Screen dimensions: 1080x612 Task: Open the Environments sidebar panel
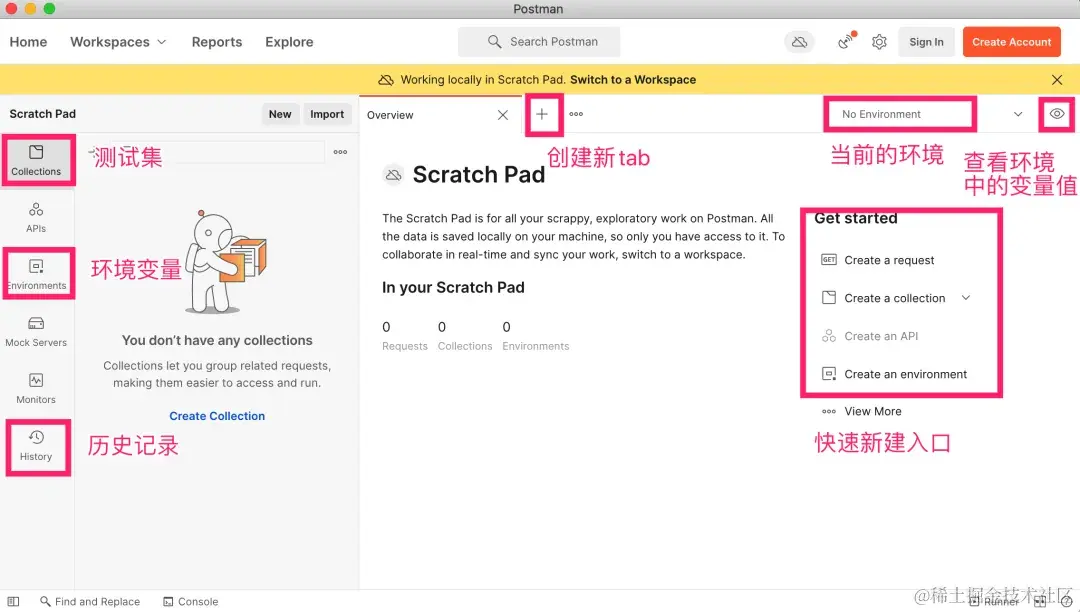(x=36, y=275)
